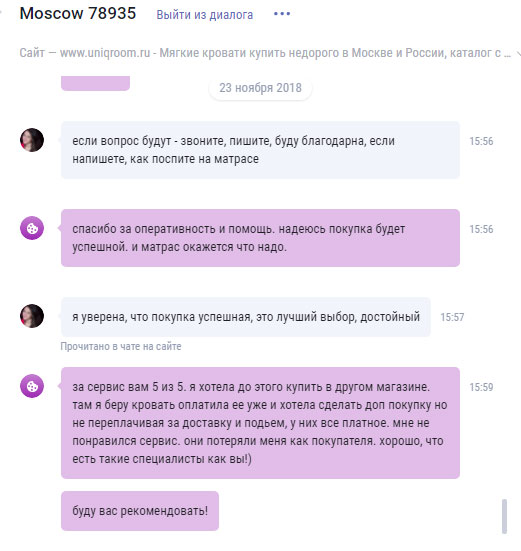Click the visitor cookie avatar at 15:59
This screenshot has width=521, height=551.
(x=32, y=386)
